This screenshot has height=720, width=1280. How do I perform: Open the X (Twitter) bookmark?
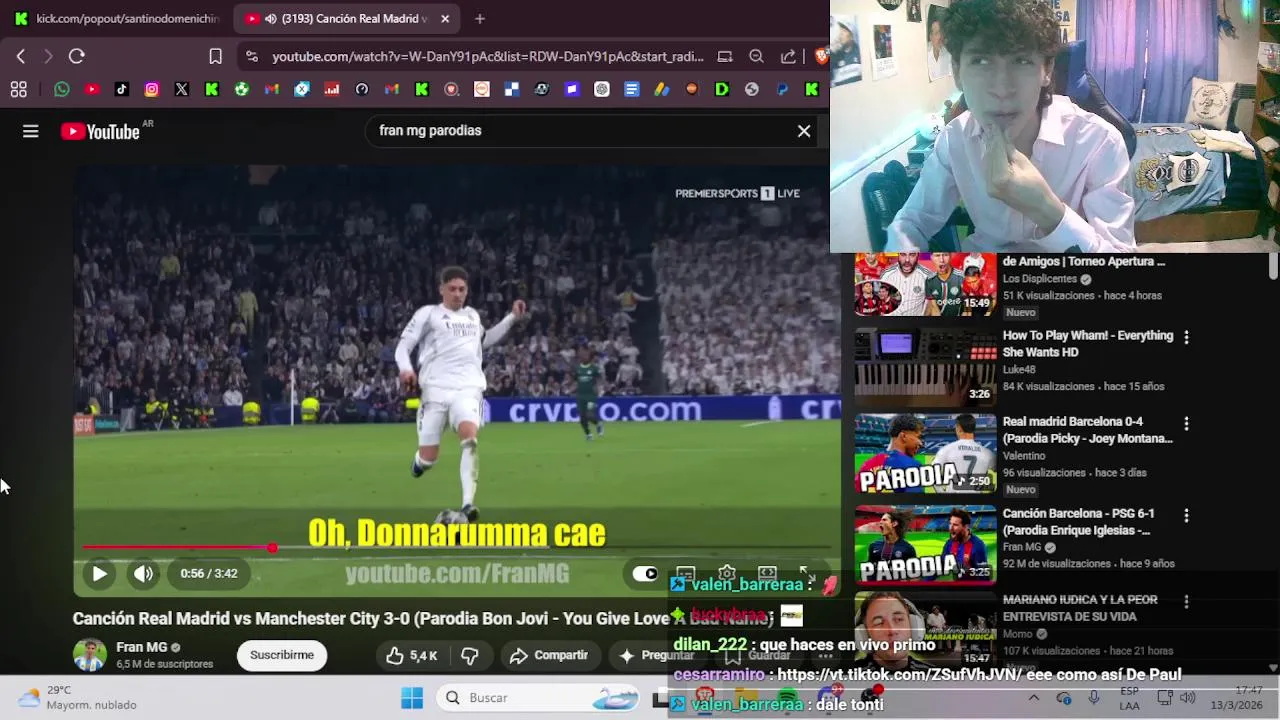[x=182, y=89]
